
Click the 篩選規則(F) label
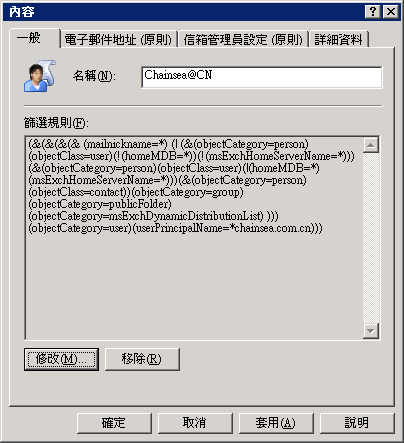(56, 123)
